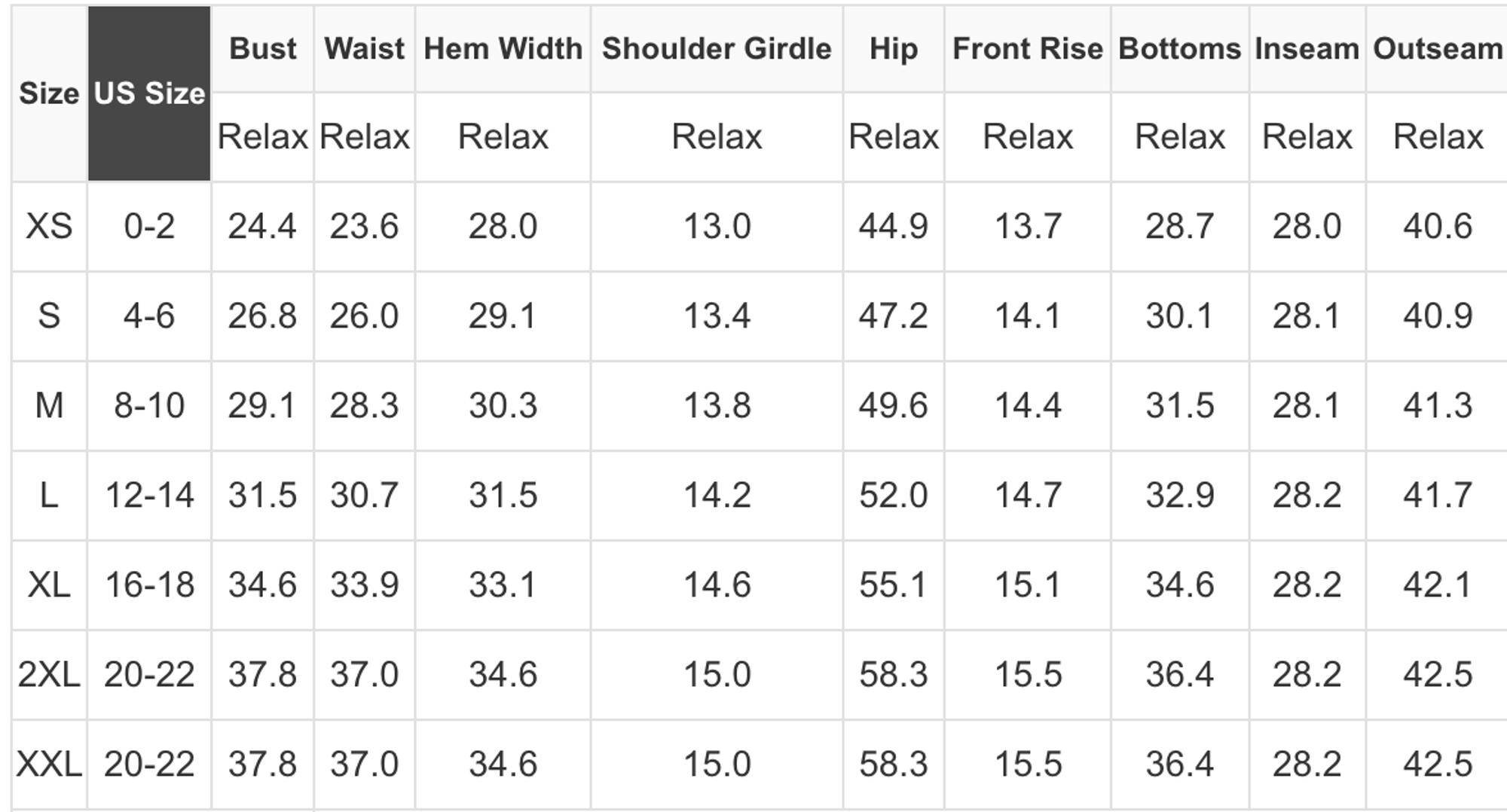Click the Waist column header

tap(364, 49)
